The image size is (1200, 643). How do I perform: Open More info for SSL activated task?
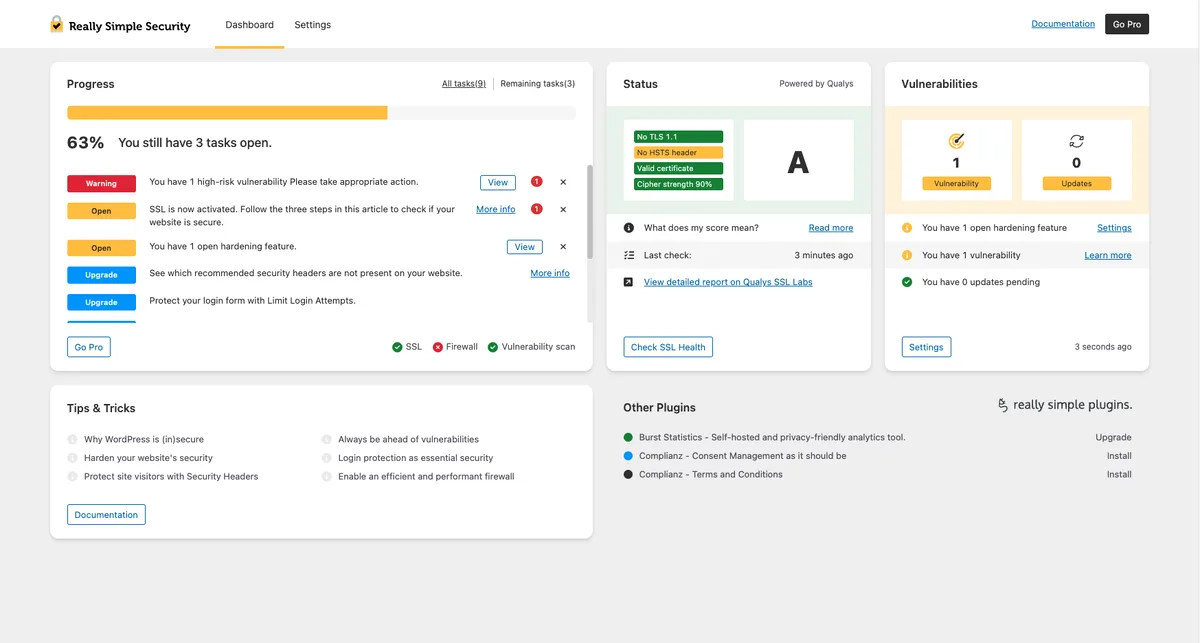click(496, 209)
